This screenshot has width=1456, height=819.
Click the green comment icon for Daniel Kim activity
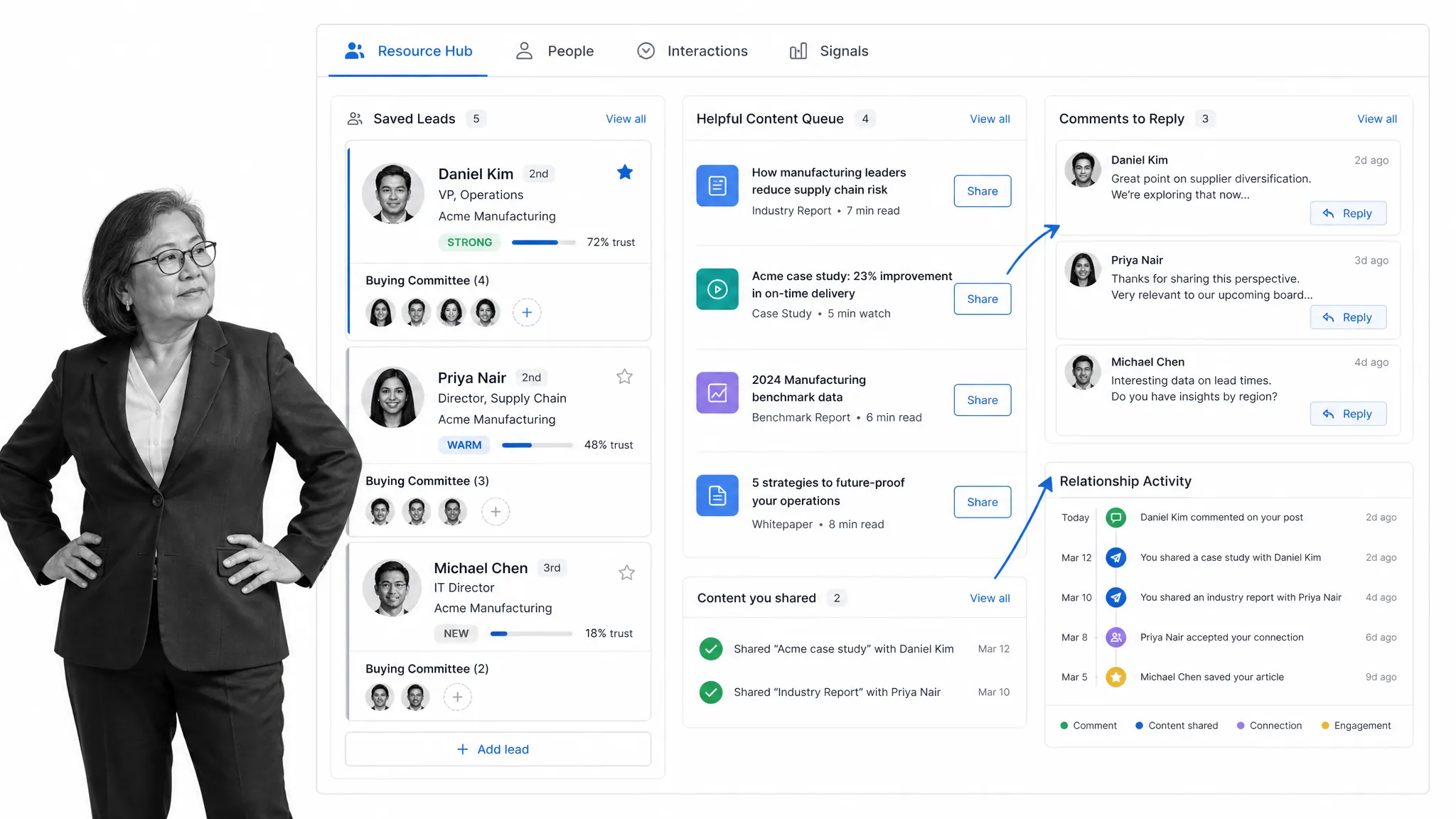pyautogui.click(x=1116, y=518)
